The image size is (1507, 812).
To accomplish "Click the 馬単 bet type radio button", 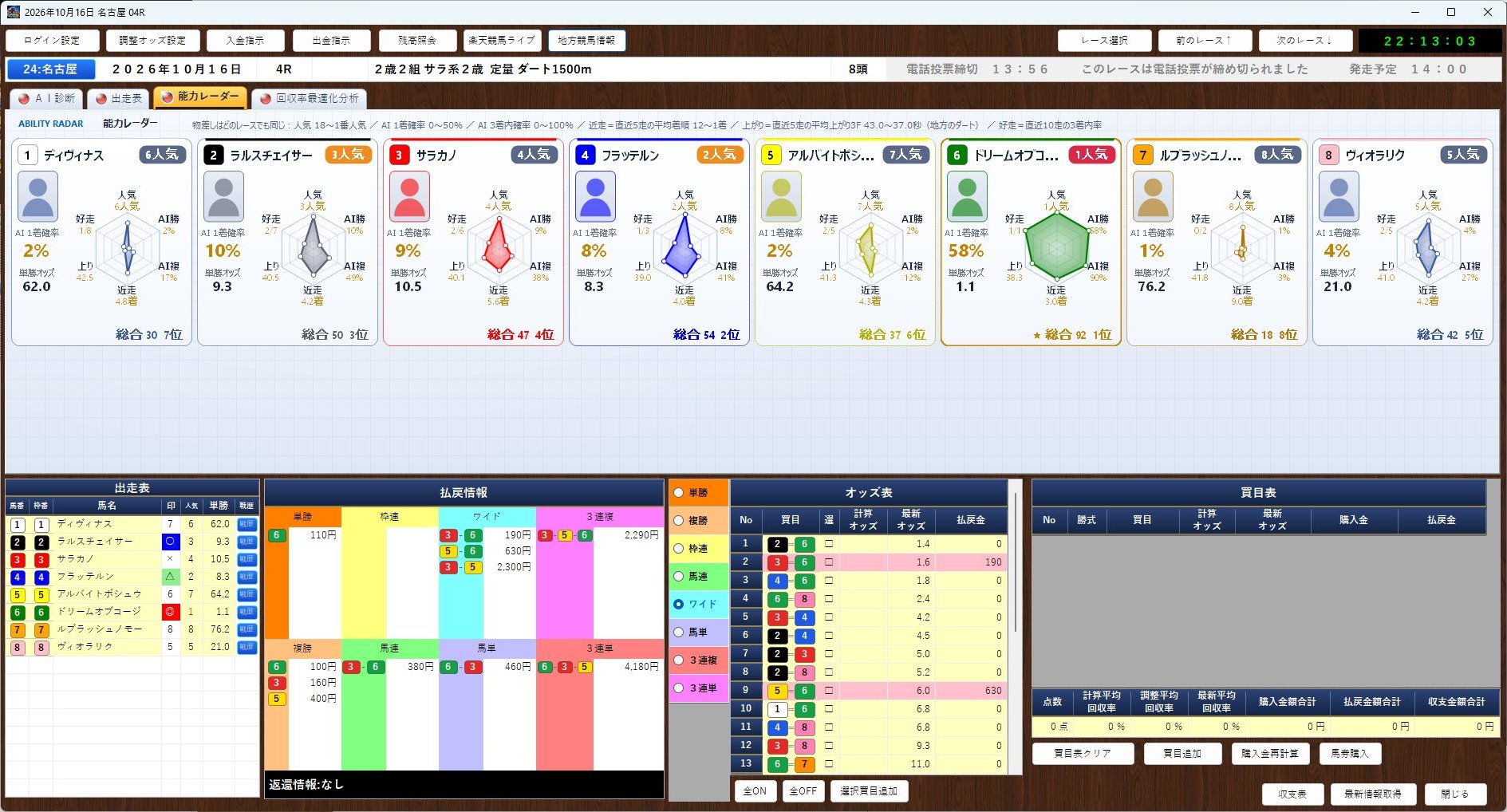I will tap(679, 633).
